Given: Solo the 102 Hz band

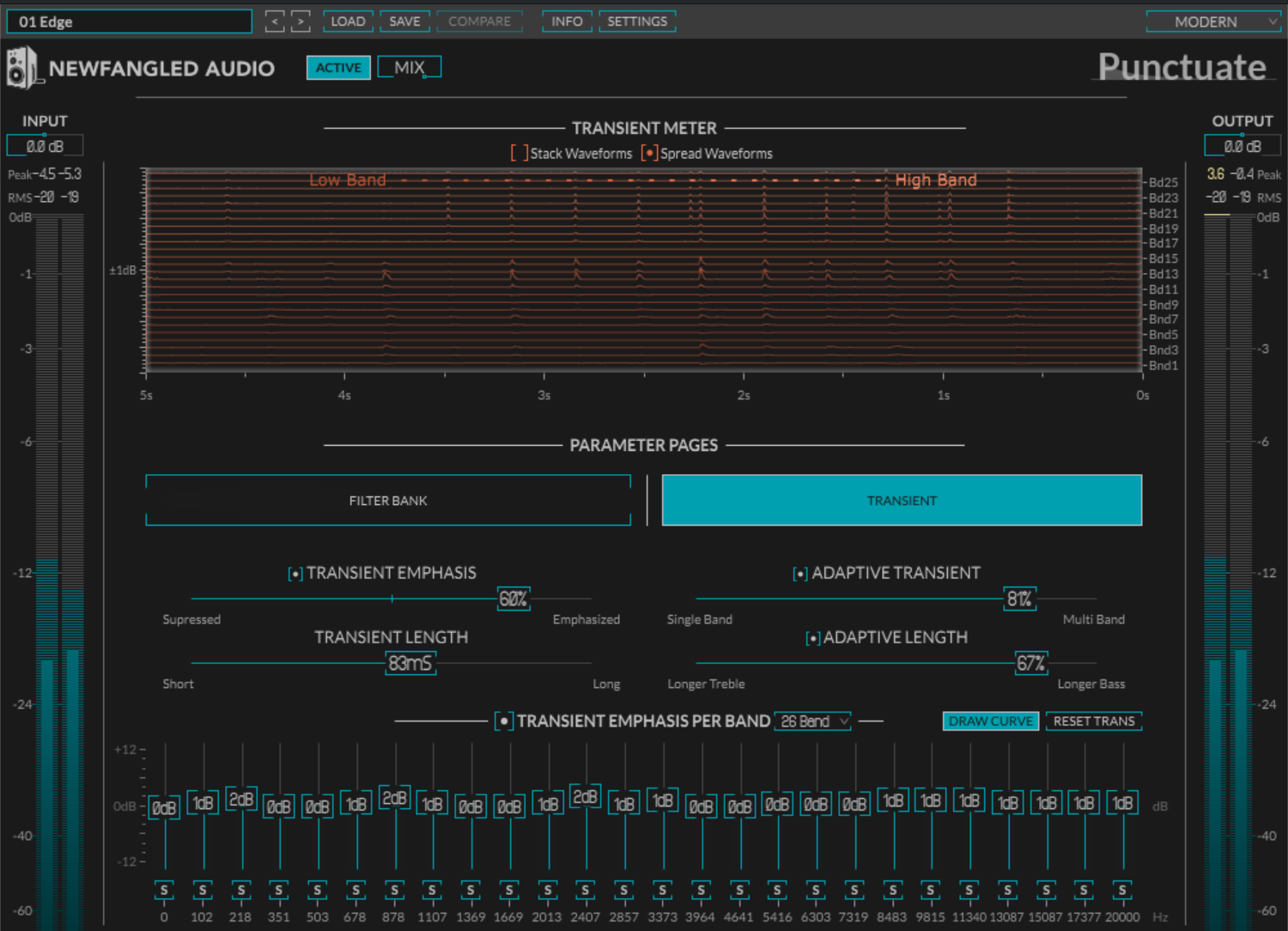Looking at the screenshot, I should pos(203,891).
